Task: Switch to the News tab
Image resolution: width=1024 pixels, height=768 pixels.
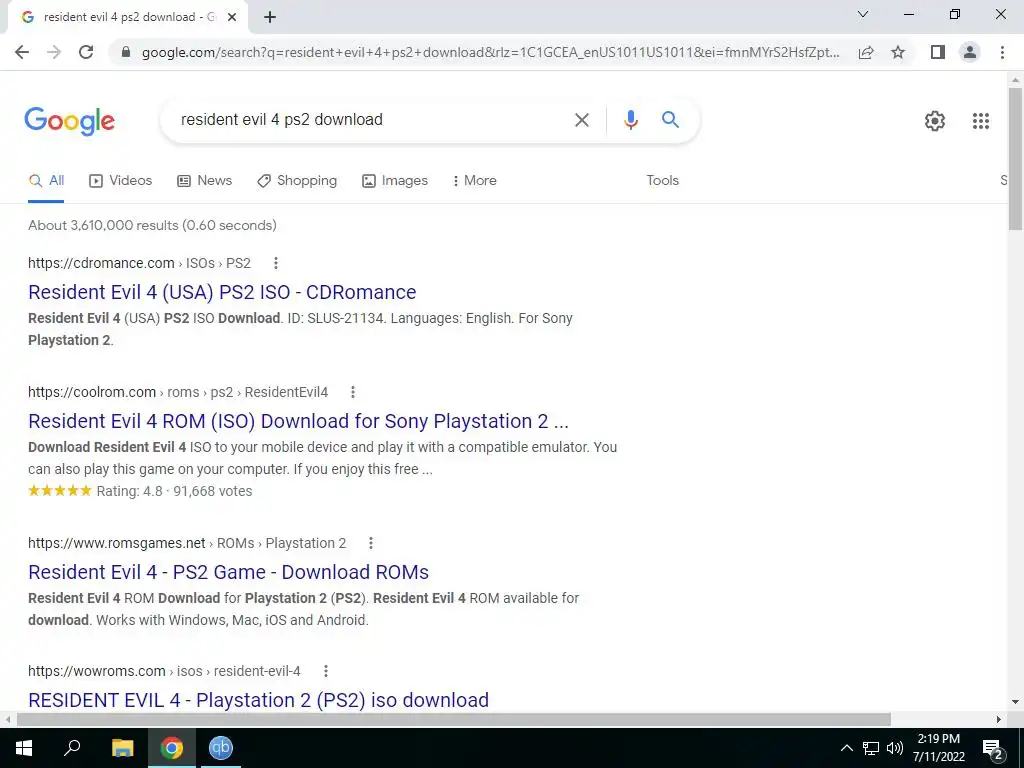Action: tap(204, 181)
